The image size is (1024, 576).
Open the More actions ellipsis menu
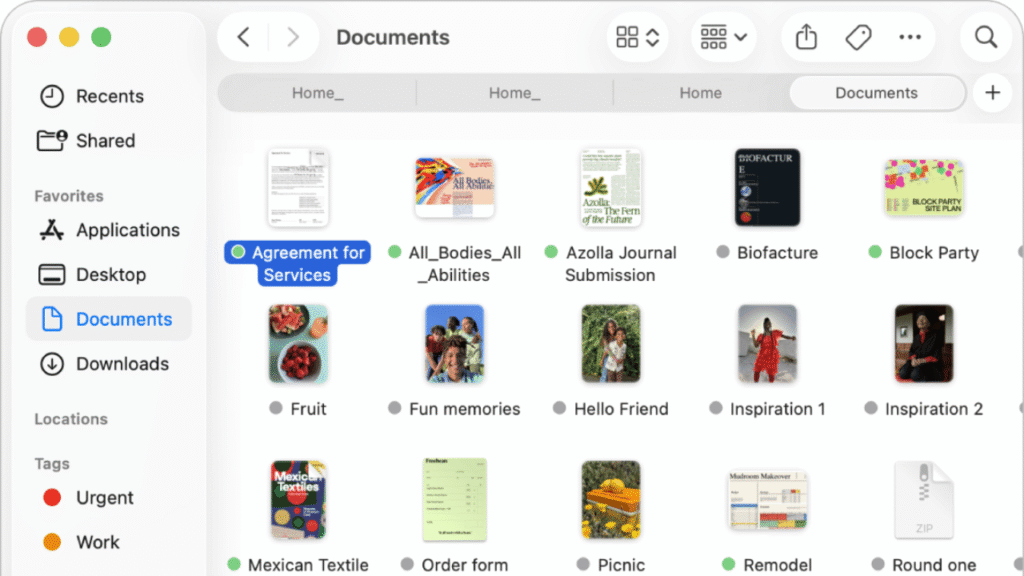[x=910, y=37]
